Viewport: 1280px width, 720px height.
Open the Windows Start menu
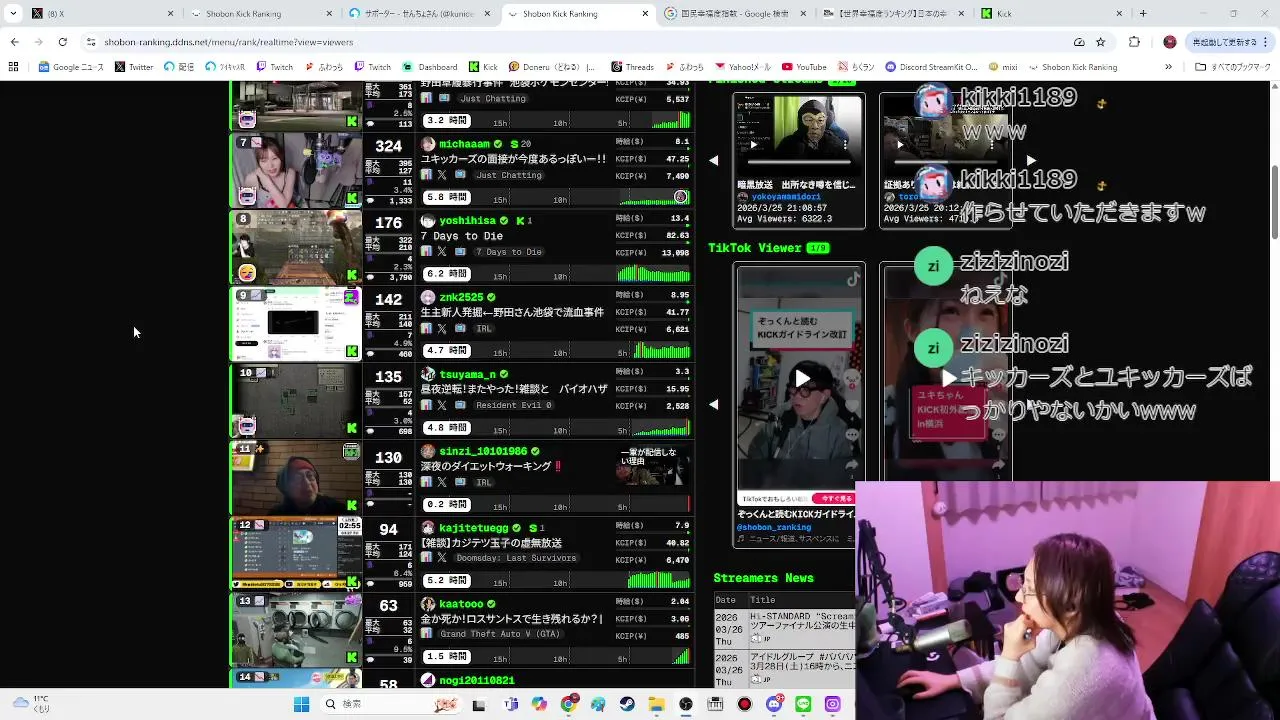click(x=301, y=704)
